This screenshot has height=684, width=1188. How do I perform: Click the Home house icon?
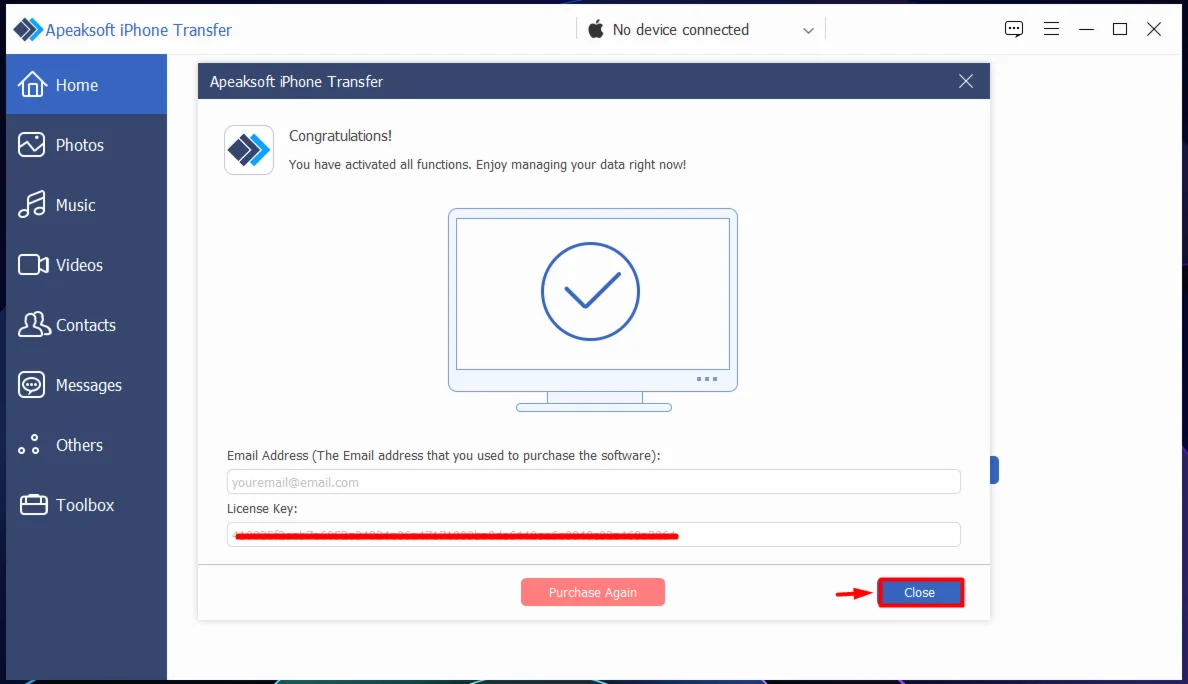[32, 84]
